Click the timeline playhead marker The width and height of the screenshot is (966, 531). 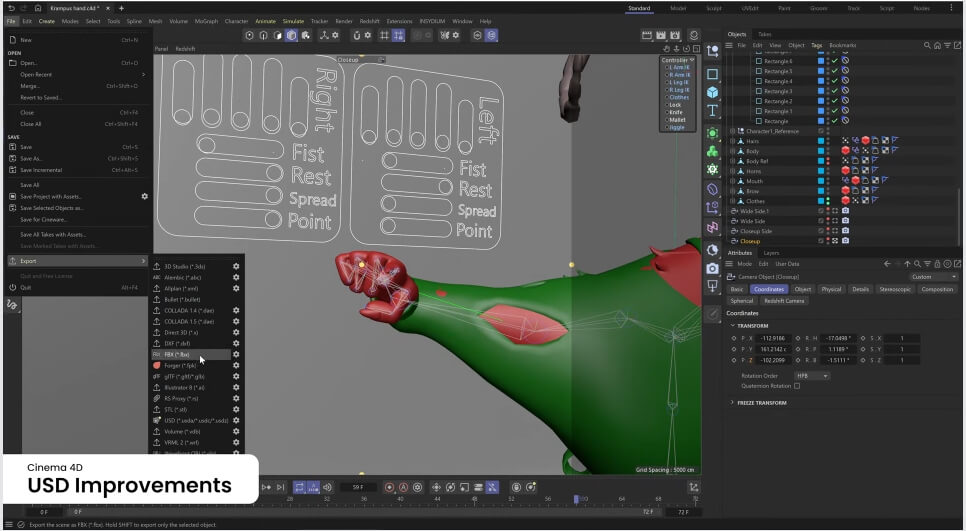pyautogui.click(x=577, y=499)
